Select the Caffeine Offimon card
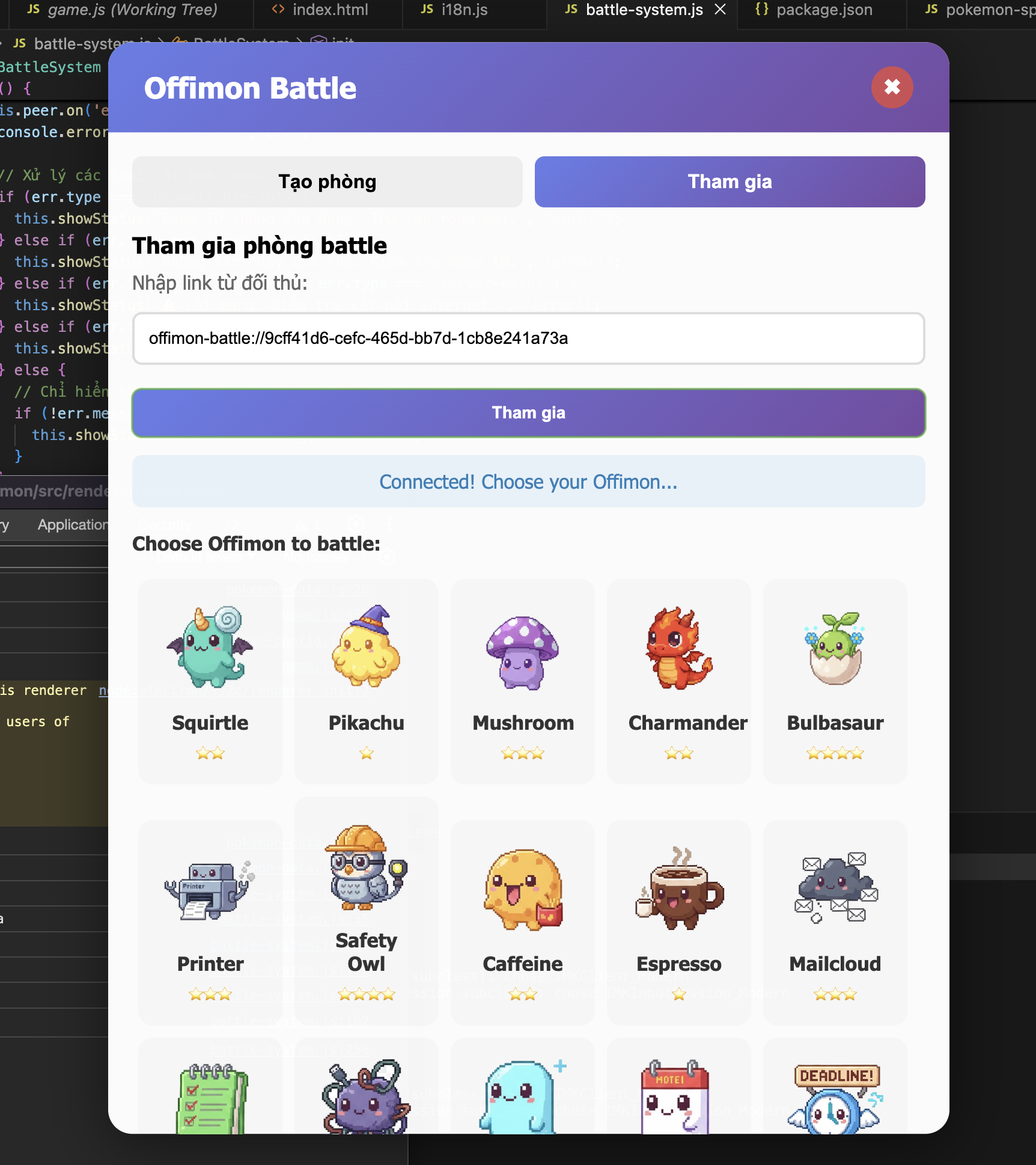1036x1165 pixels. click(x=523, y=923)
